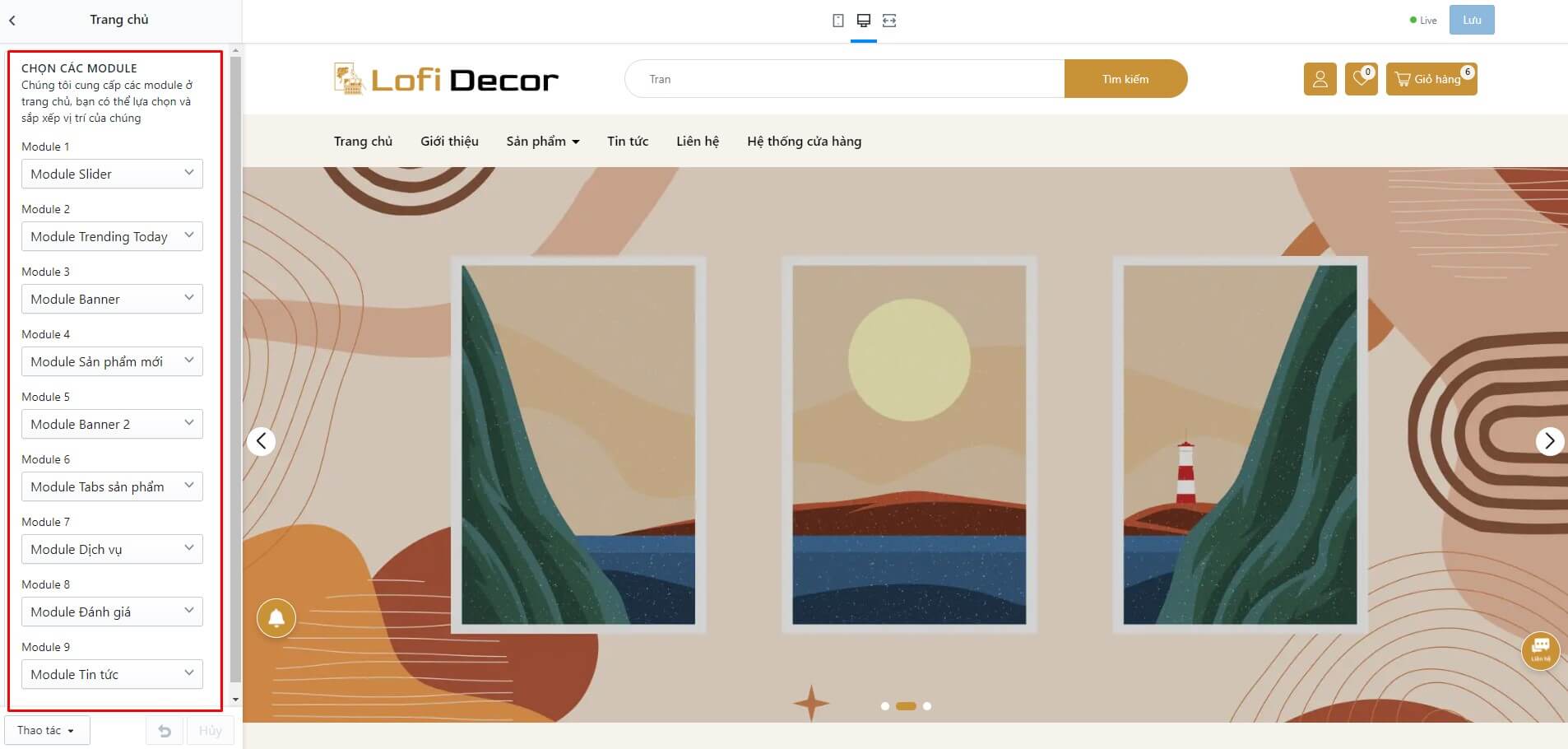The width and height of the screenshot is (1568, 749).
Task: Go to next slide with right arrow
Action: (x=1549, y=441)
